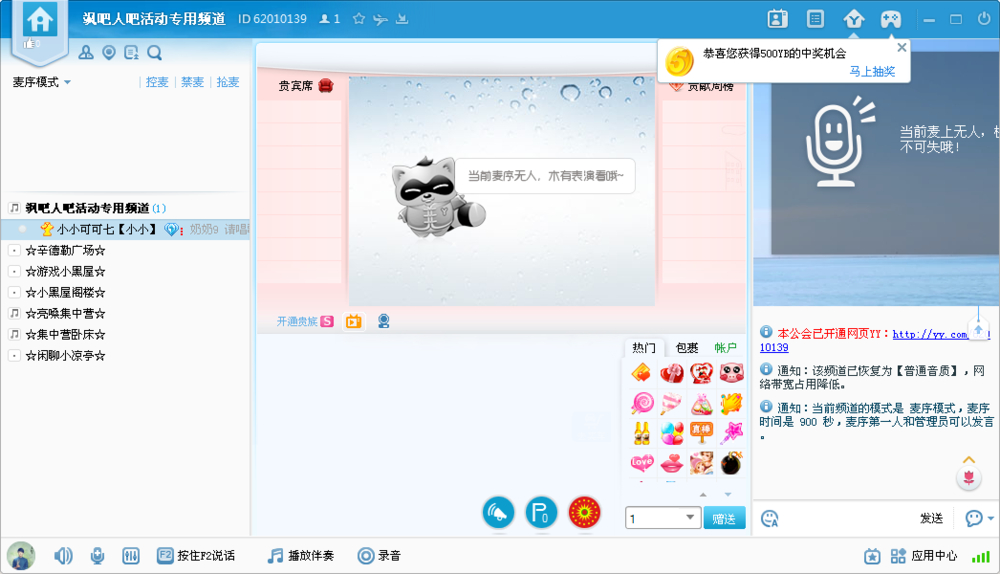
Task: Select the red lips gift
Action: coord(672,463)
